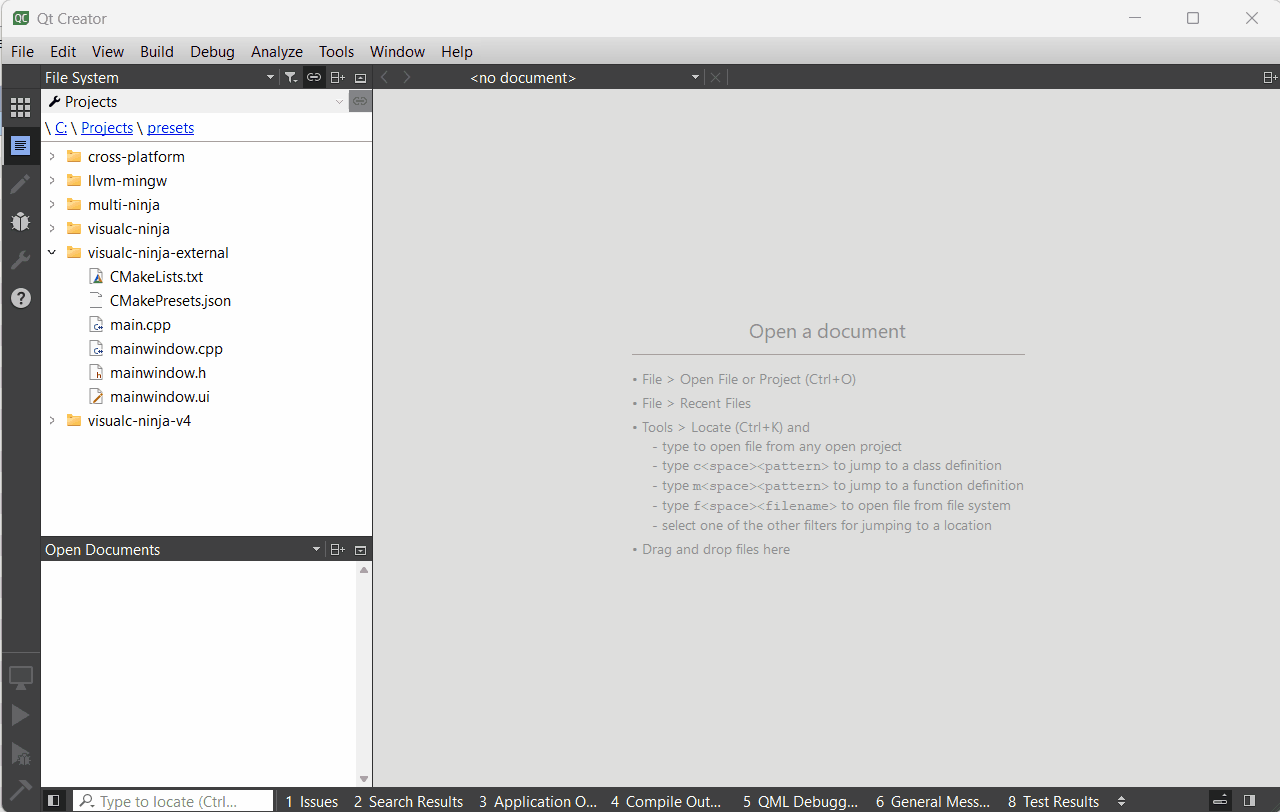Click the Edit mode icon in the sidebar
The image size is (1280, 812).
(x=20, y=146)
